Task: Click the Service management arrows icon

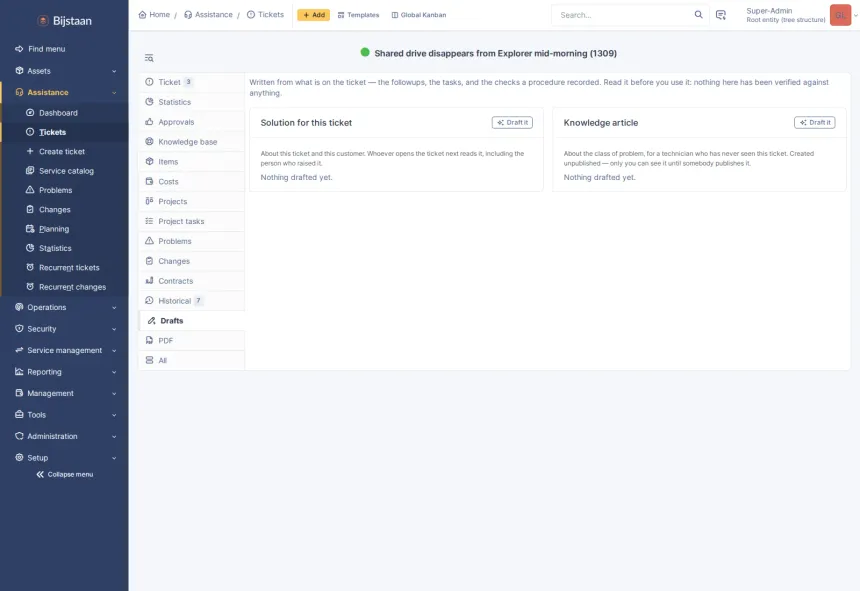Action: (19, 350)
